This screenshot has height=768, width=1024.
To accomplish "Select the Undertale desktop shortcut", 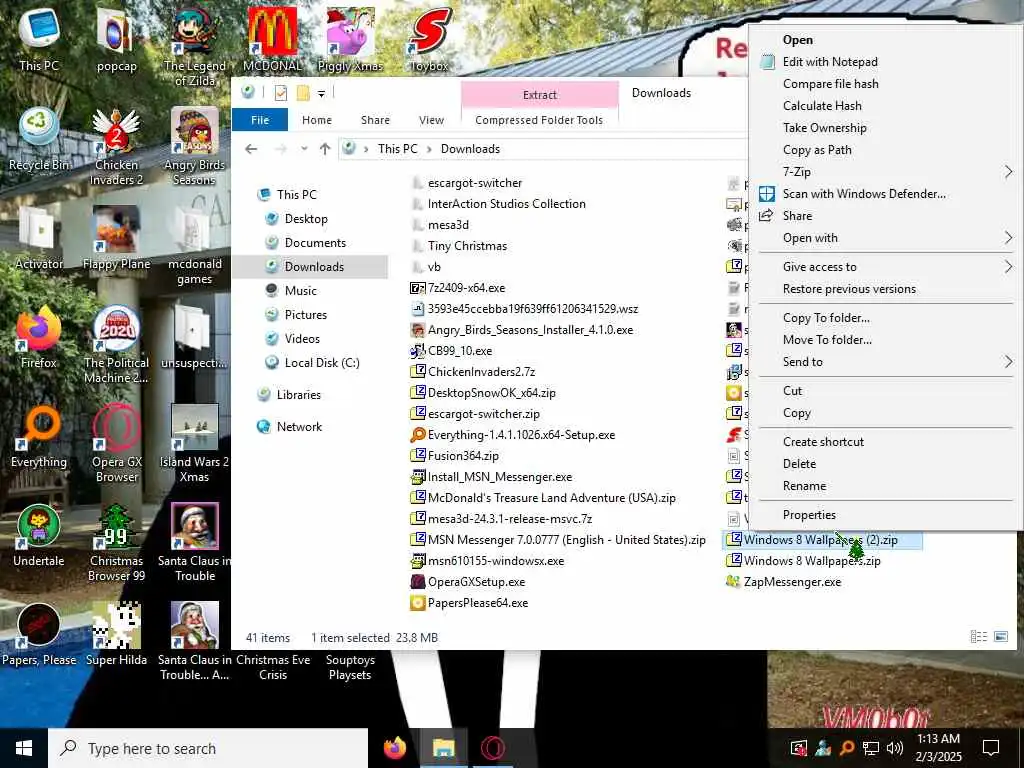I will 39,534.
